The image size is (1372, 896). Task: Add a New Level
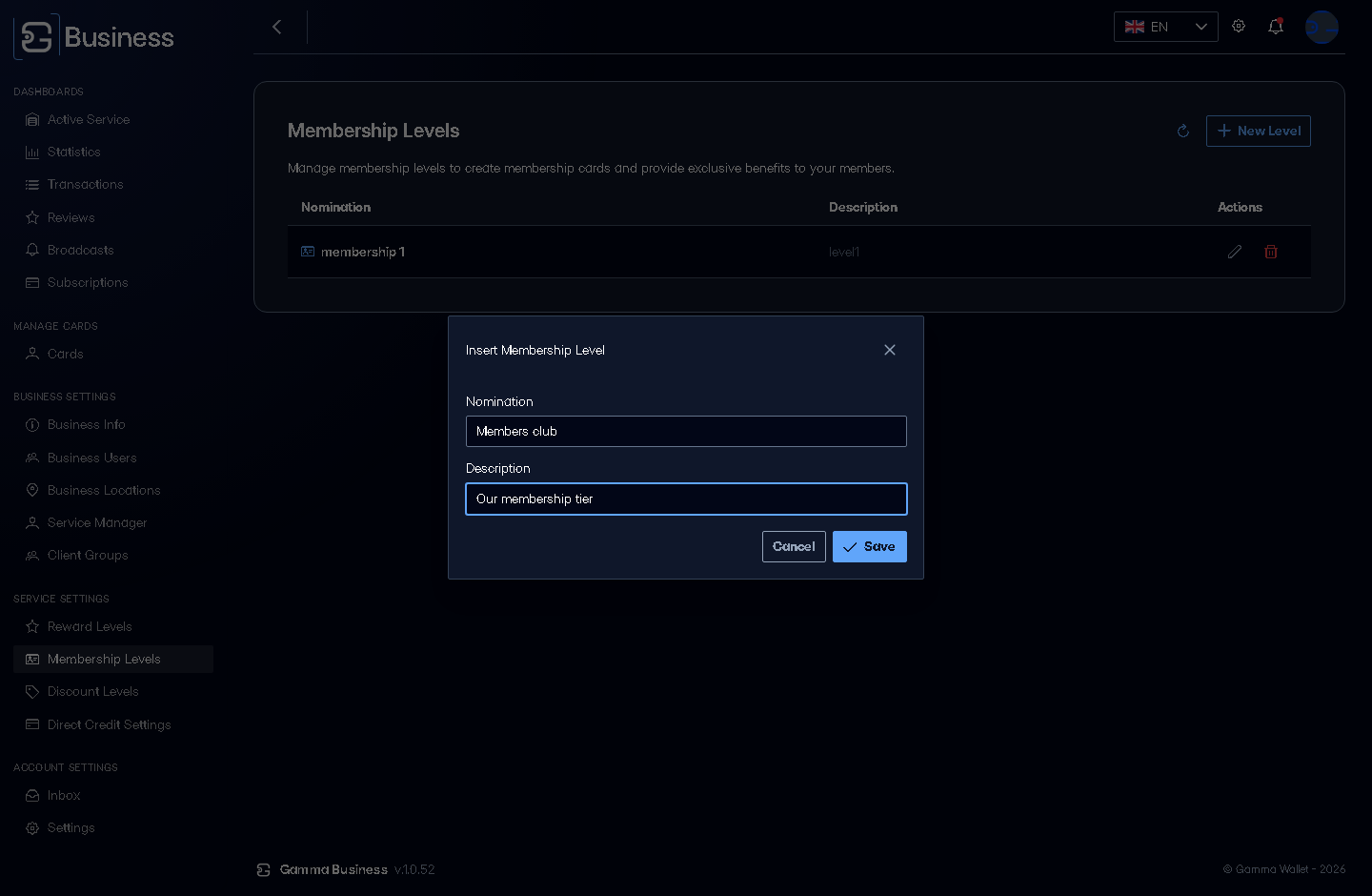tap(1259, 131)
